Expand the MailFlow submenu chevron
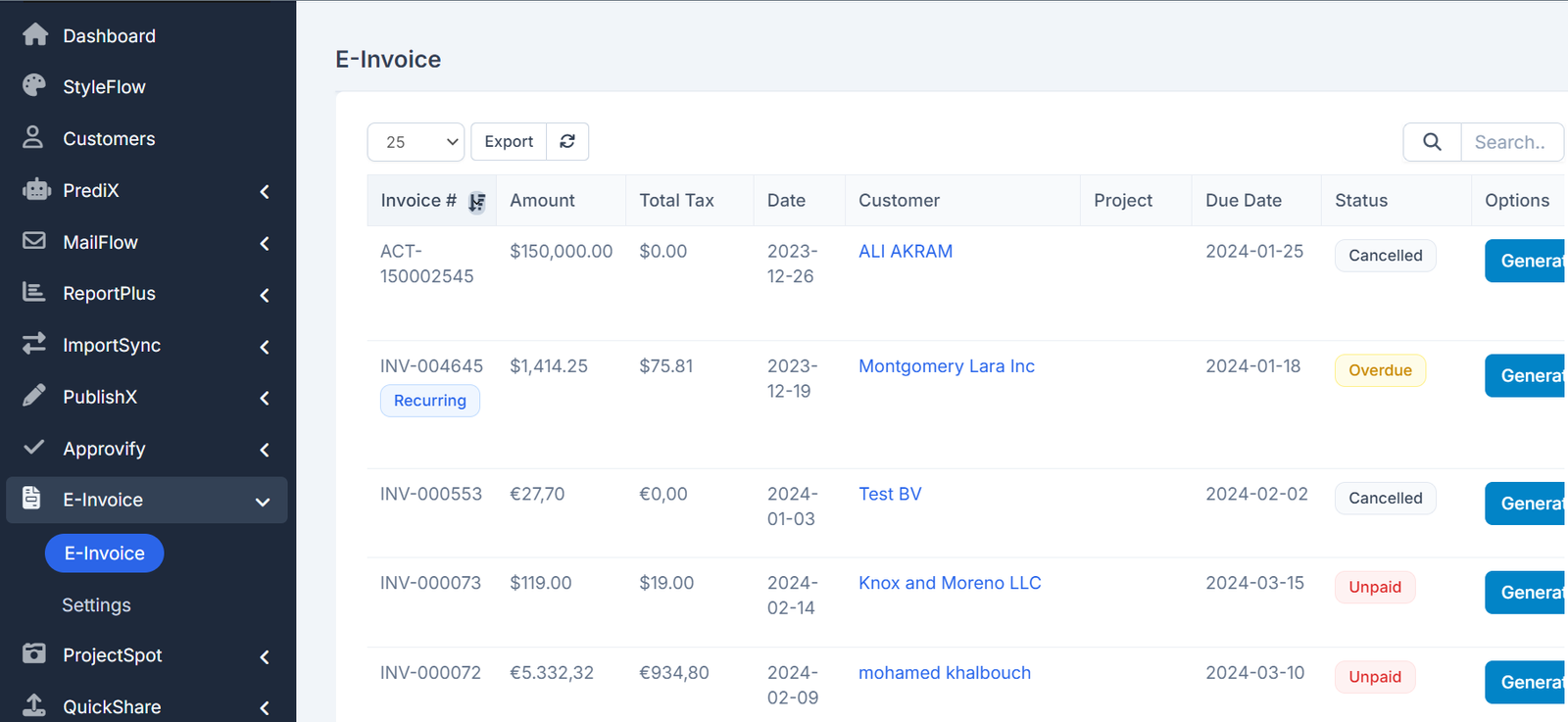The image size is (1568, 722). [265, 243]
